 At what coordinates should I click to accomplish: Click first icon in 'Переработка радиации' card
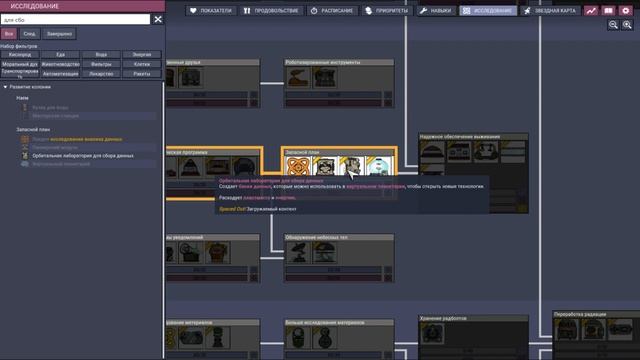coord(566,329)
